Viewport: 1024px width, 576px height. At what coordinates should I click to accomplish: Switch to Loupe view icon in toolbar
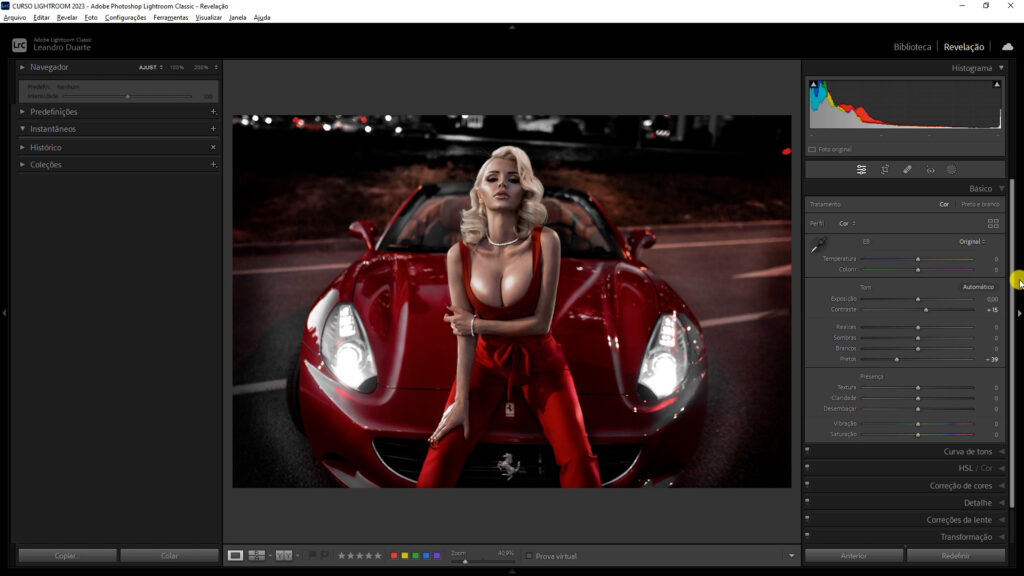pyautogui.click(x=235, y=555)
